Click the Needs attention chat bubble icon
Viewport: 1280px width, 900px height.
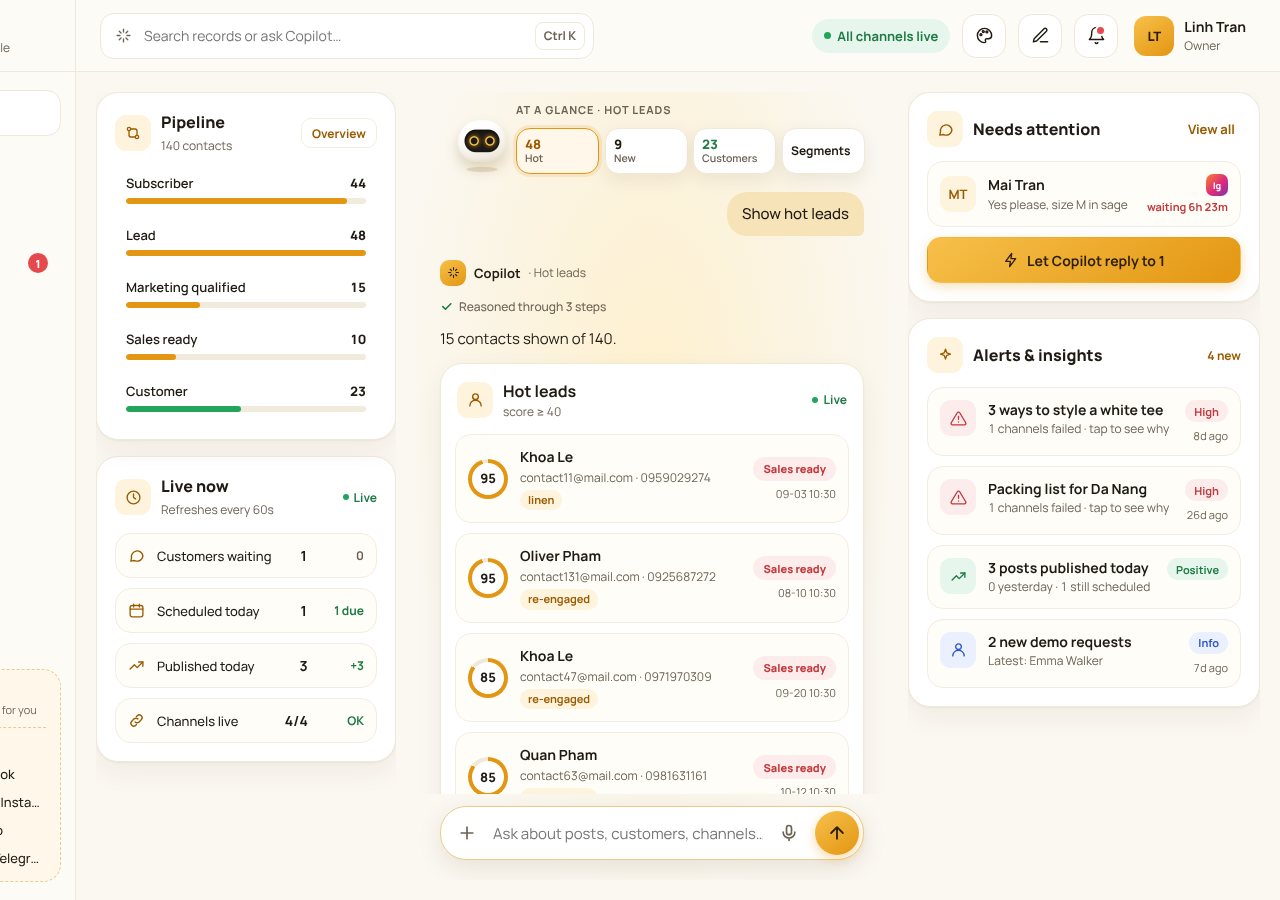pyautogui.click(x=945, y=129)
